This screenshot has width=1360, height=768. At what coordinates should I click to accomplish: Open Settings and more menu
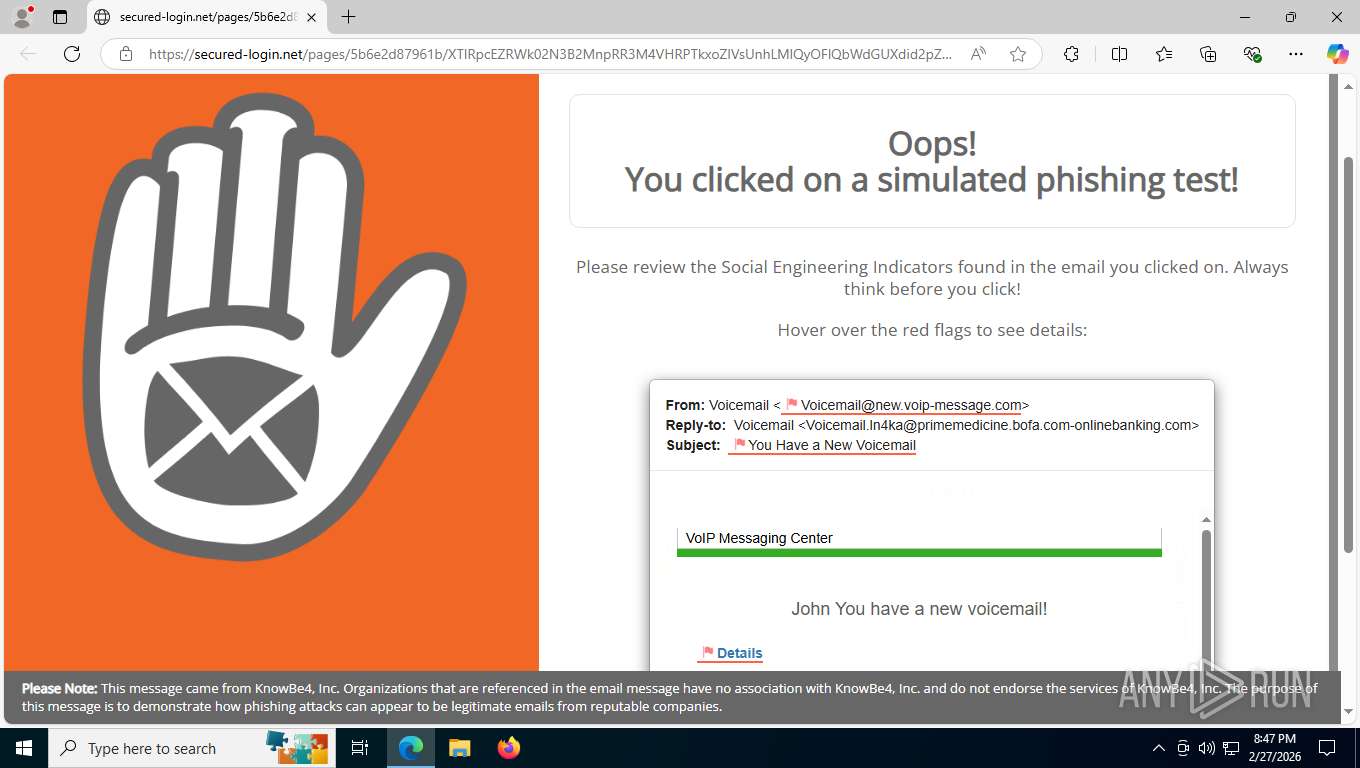tap(1296, 54)
